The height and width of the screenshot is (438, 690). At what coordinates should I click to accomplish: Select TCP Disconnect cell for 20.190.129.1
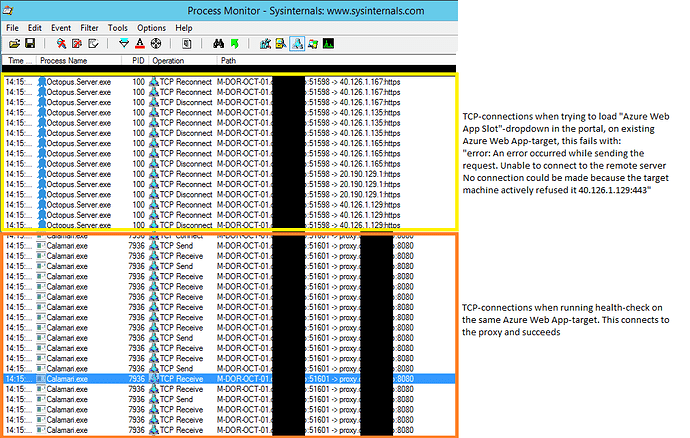click(x=186, y=195)
